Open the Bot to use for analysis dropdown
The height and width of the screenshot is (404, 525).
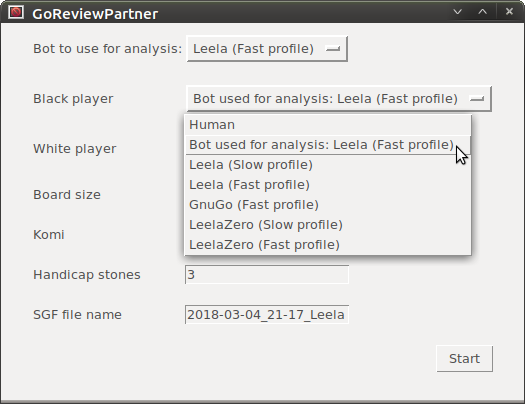pos(267,49)
